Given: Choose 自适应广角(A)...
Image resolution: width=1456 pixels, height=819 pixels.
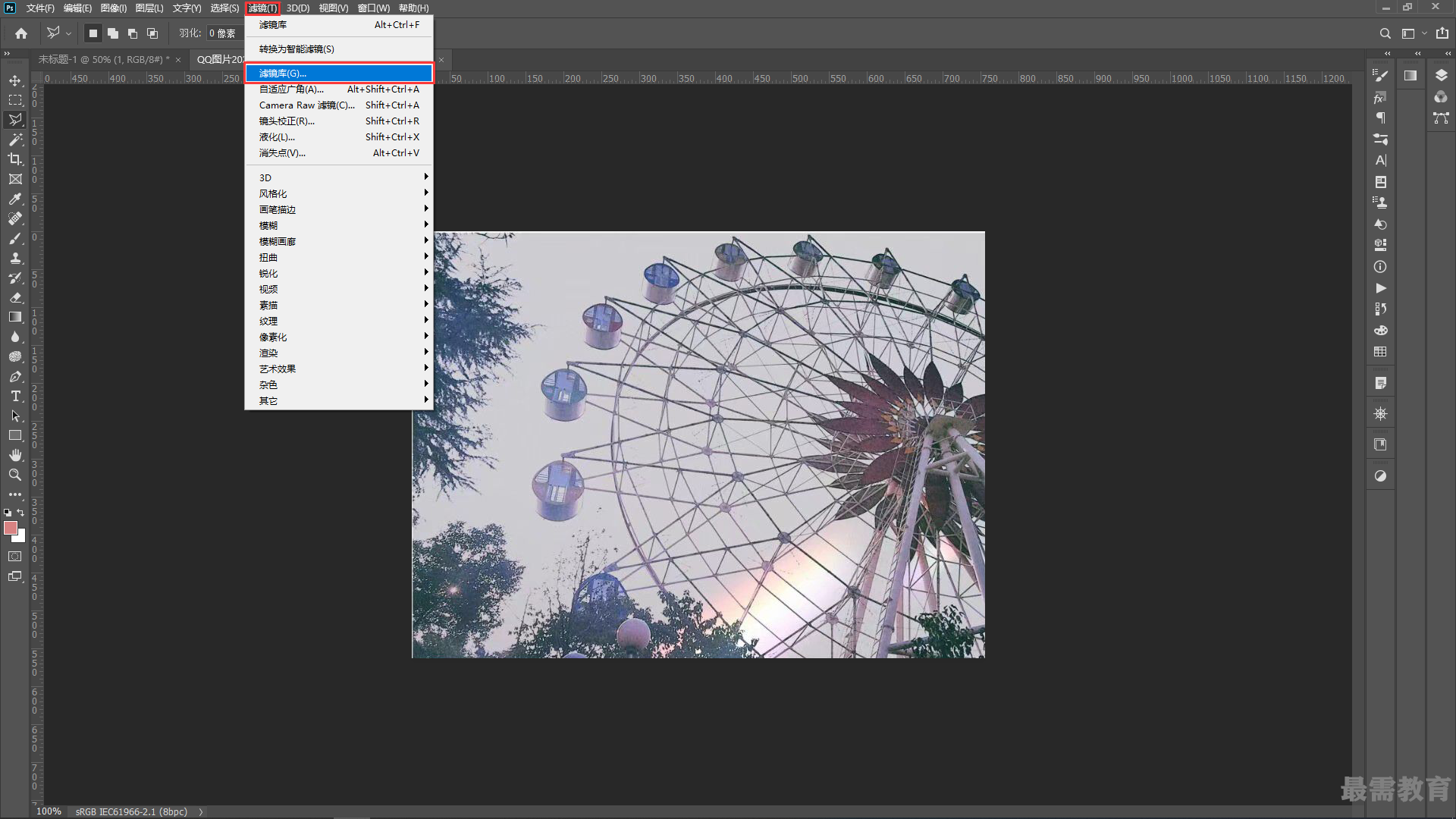Looking at the screenshot, I should (x=339, y=89).
